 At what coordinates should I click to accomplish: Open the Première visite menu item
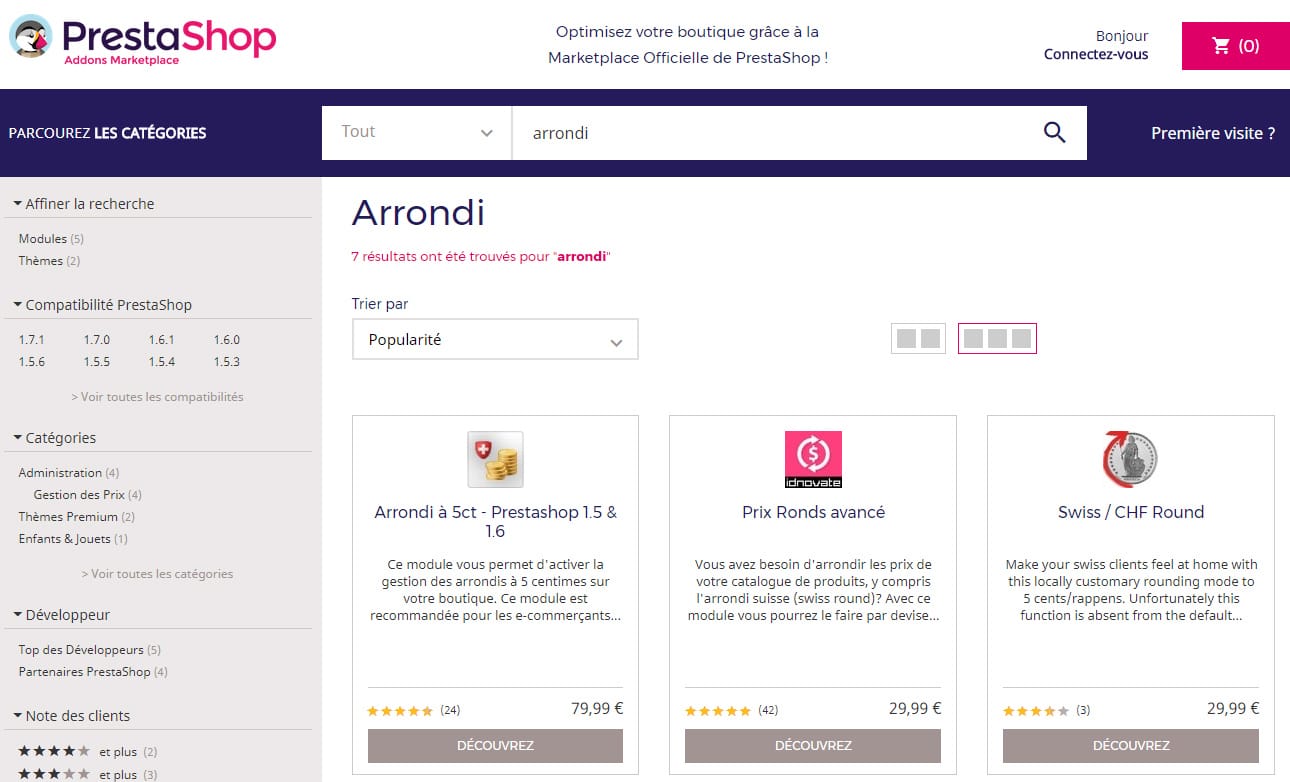click(x=1212, y=132)
